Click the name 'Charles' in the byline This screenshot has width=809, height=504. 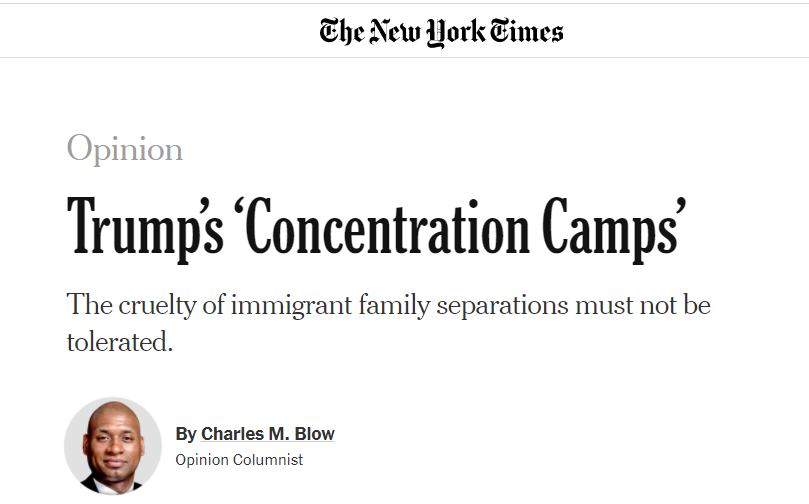tap(231, 434)
